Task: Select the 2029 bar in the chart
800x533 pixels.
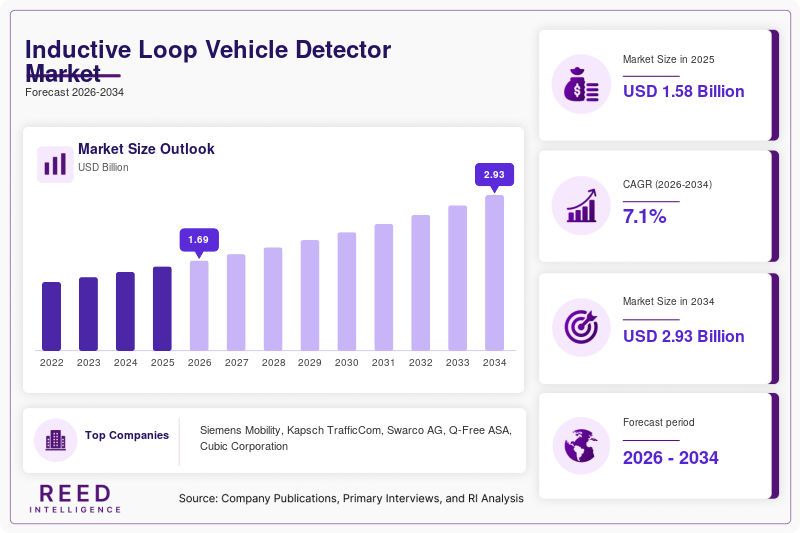Action: pos(310,295)
